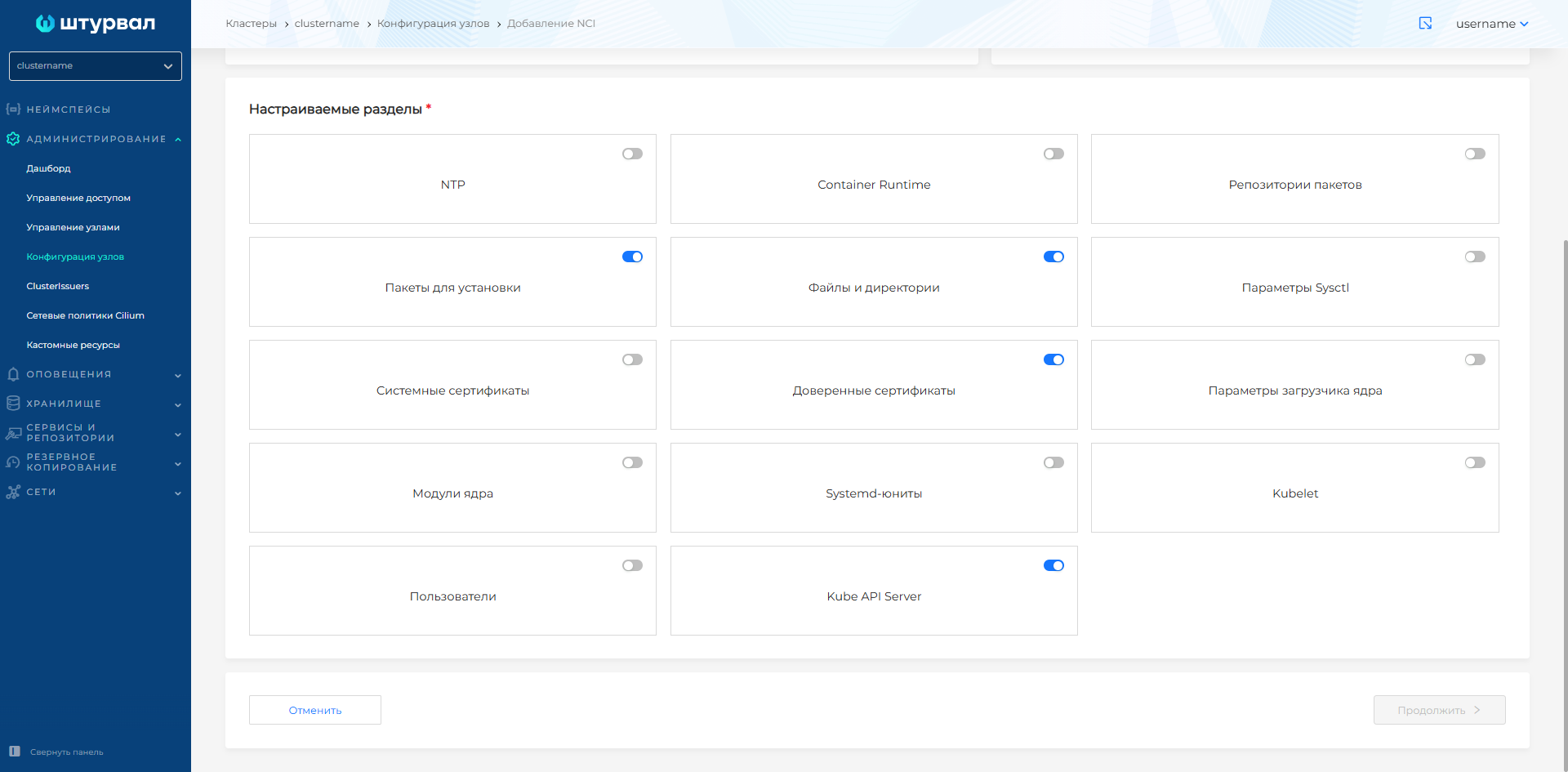This screenshot has height=772, width=1568.
Task: Turn on the Kubelet toggle
Action: [x=1474, y=463]
